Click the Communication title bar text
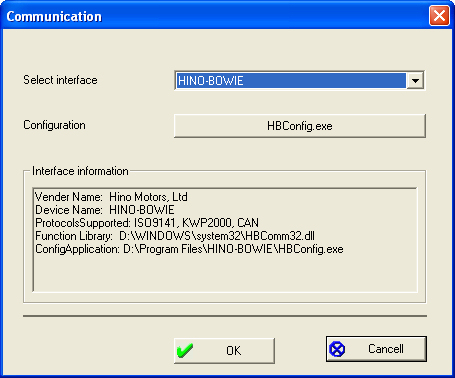Screen dimensions: 455x378 coord(54,17)
